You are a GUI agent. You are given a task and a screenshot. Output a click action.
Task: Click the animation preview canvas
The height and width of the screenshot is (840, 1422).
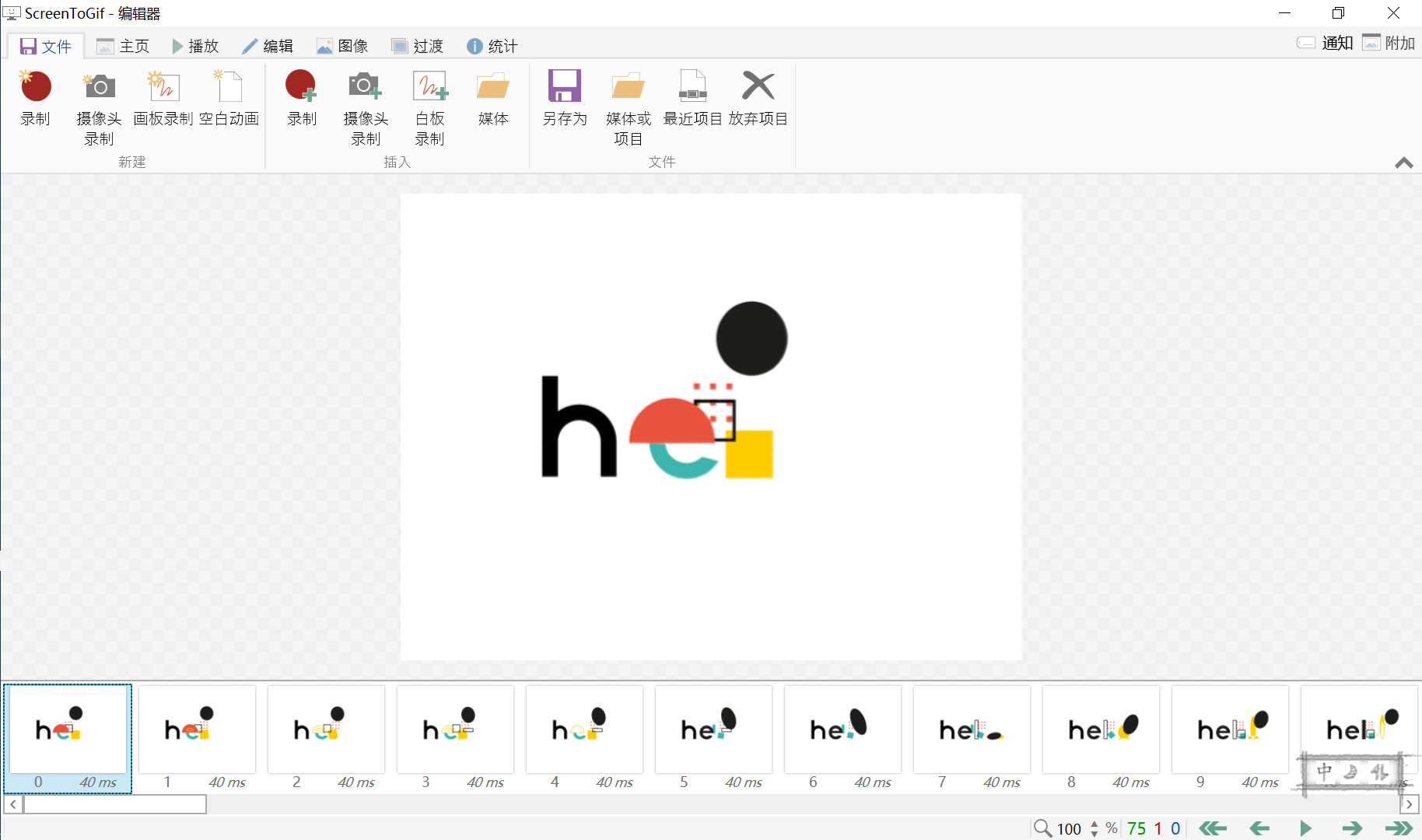(x=710, y=427)
